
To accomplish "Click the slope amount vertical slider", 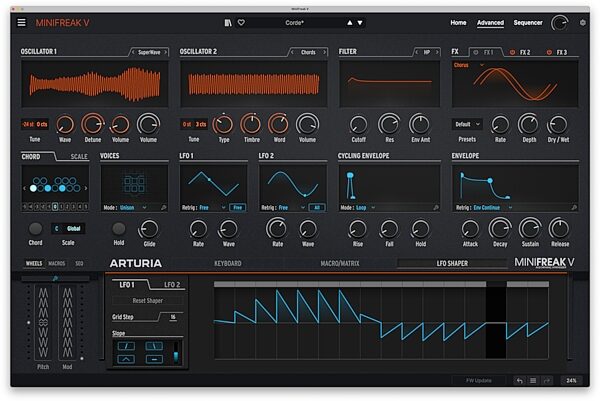I will point(176,352).
